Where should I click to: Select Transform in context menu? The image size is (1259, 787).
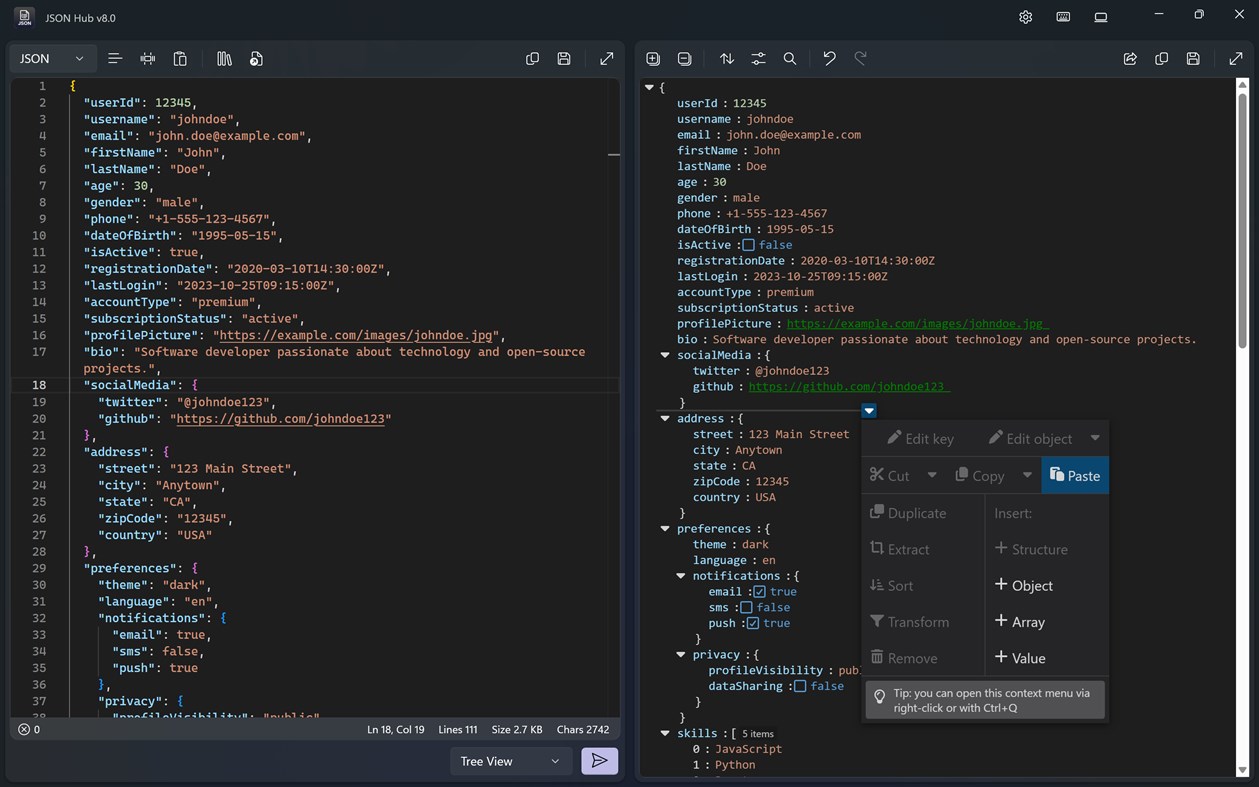[909, 621]
